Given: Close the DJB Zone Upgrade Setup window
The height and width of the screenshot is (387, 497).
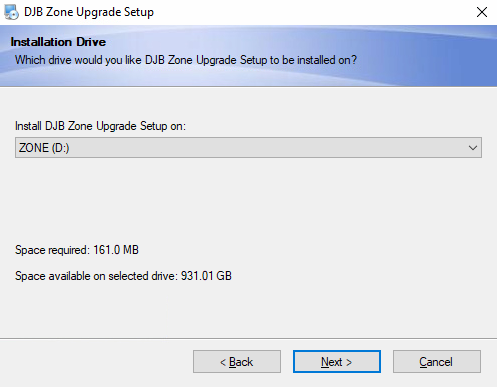Looking at the screenshot, I should (x=482, y=12).
